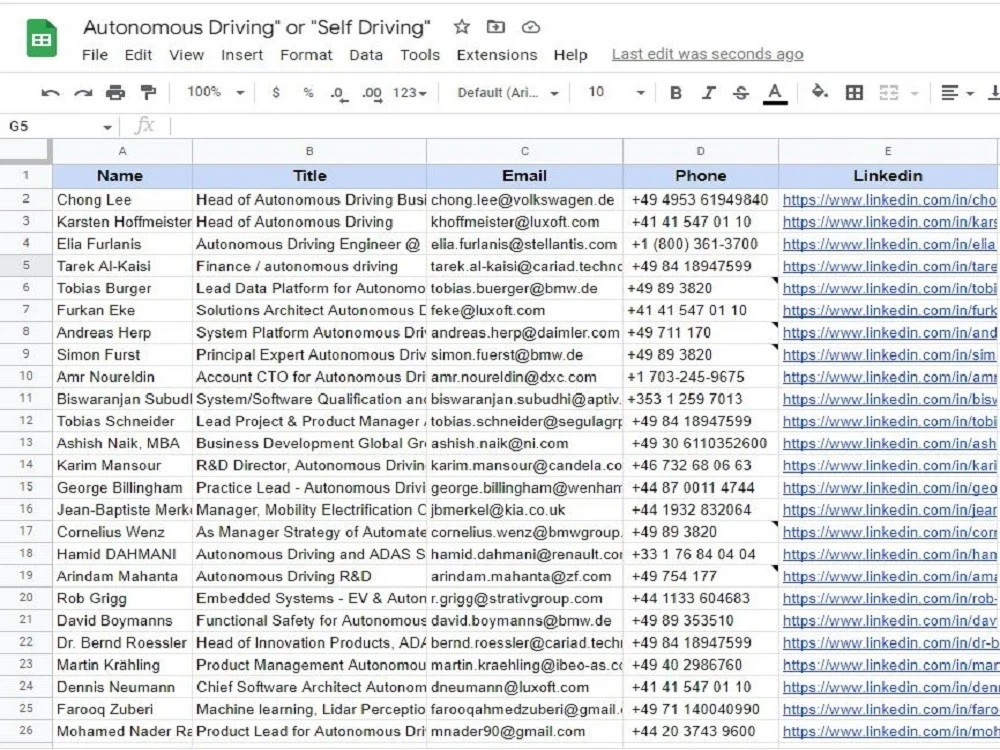Open the Edit menu
Screen dimensions: 1000x750
click(138, 55)
